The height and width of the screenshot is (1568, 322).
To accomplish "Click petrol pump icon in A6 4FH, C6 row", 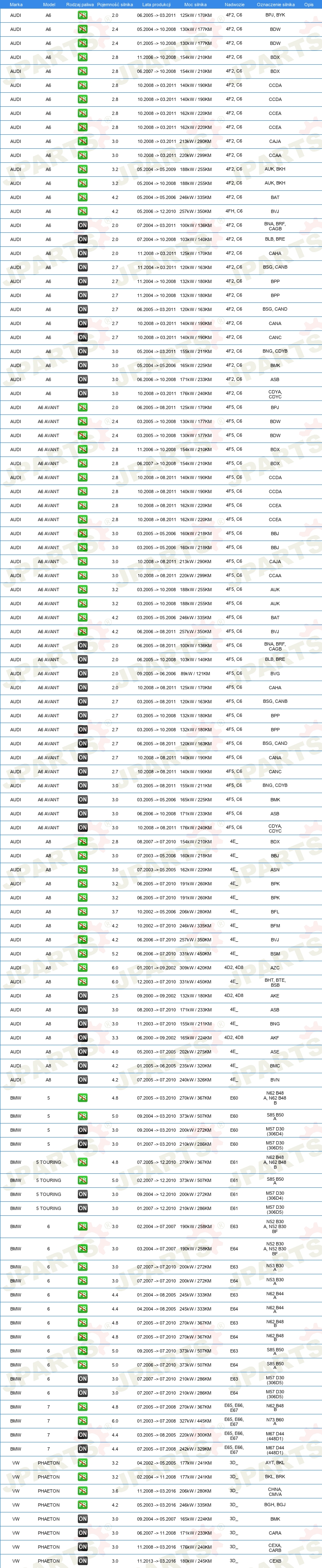I will pyautogui.click(x=82, y=211).
